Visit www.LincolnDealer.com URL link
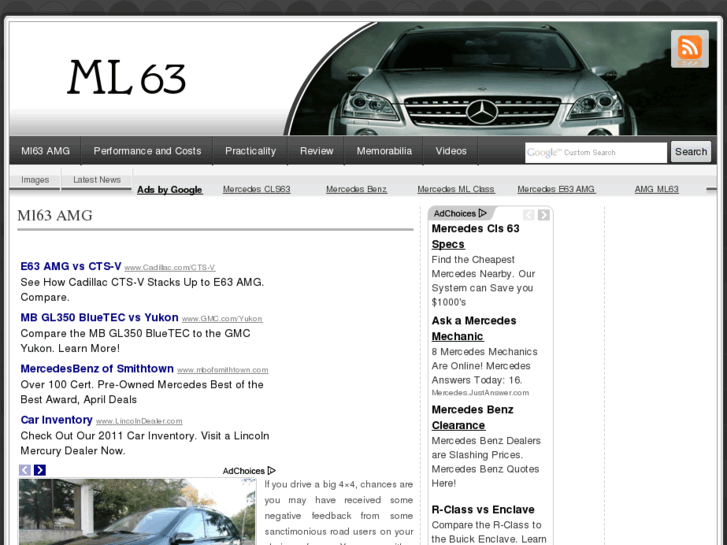 tap(139, 421)
